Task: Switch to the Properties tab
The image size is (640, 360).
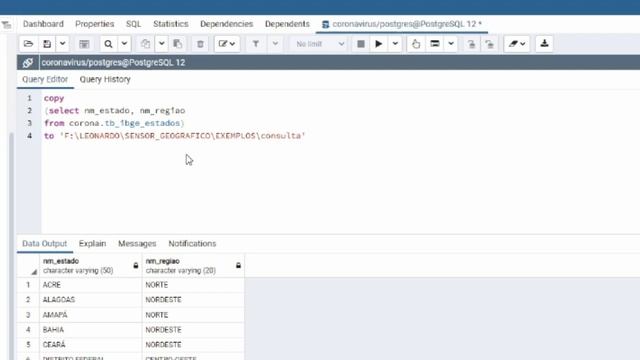Action: [x=95, y=24]
